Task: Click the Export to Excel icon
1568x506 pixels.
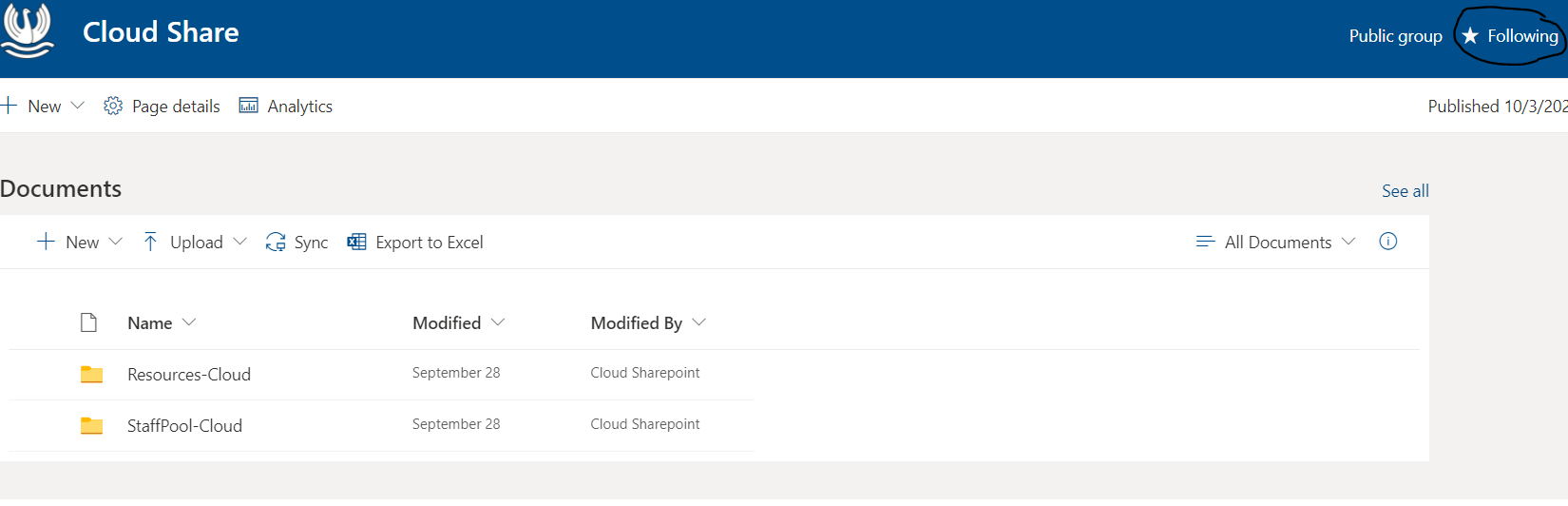Action: pos(356,242)
